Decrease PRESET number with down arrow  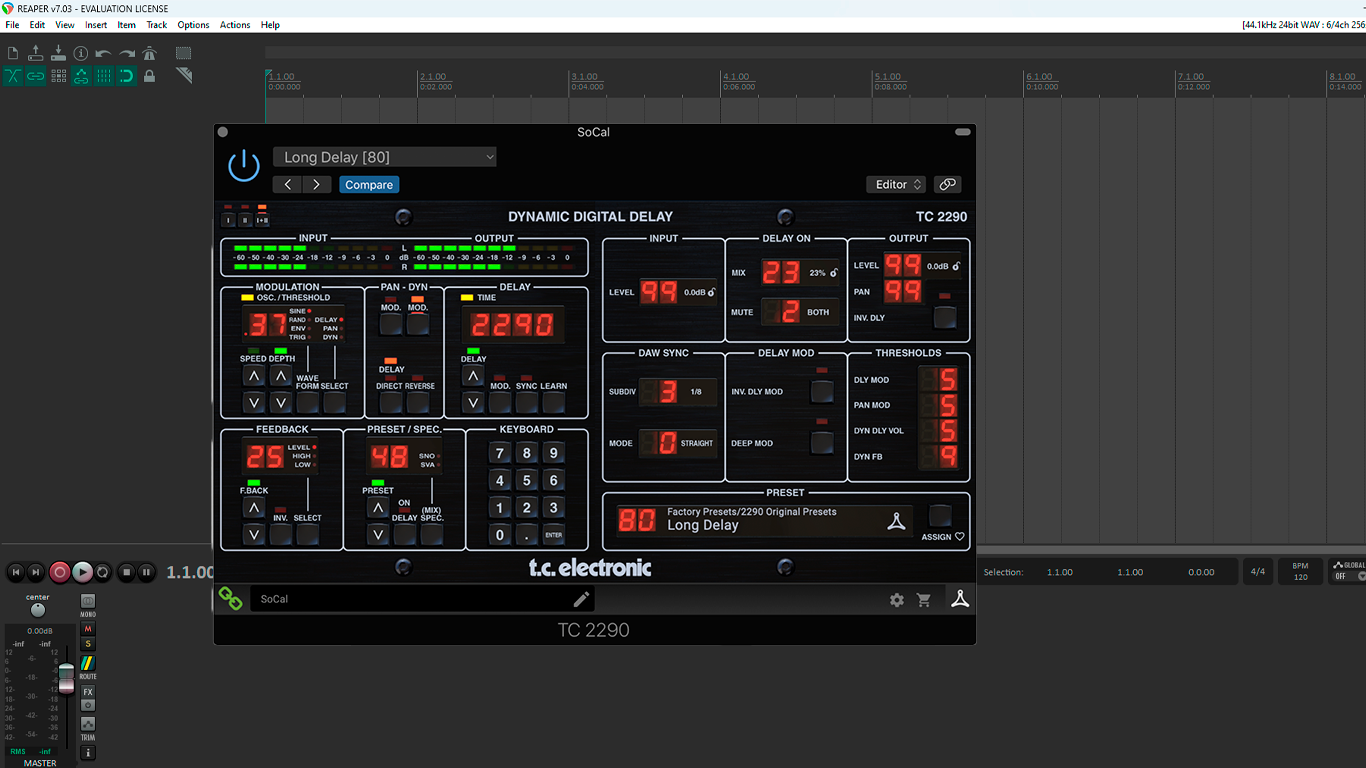(378, 534)
